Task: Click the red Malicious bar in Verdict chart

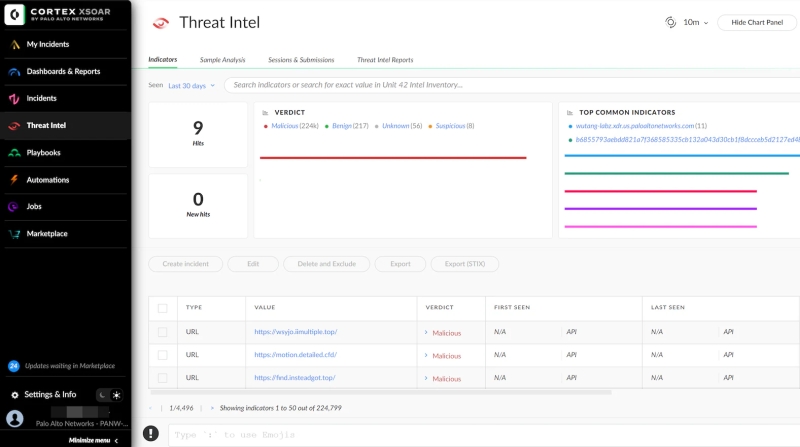Action: click(x=393, y=158)
